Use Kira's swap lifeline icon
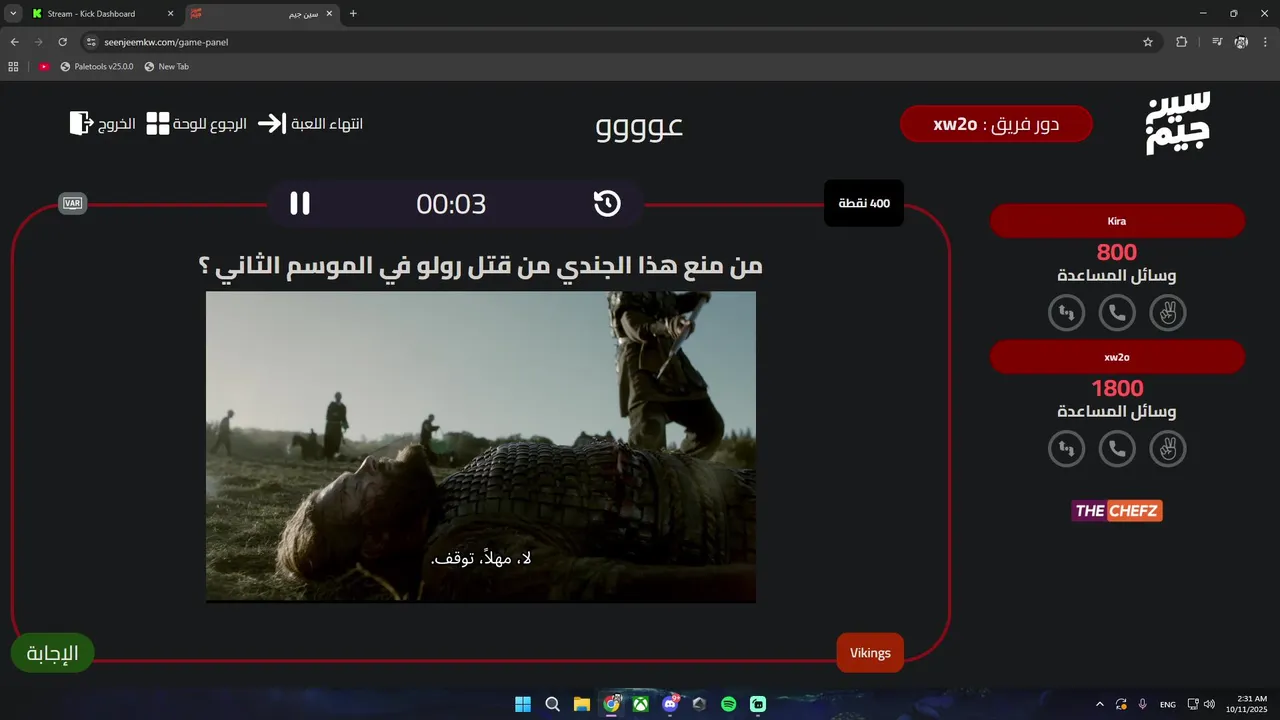This screenshot has width=1280, height=720. coord(1066,313)
